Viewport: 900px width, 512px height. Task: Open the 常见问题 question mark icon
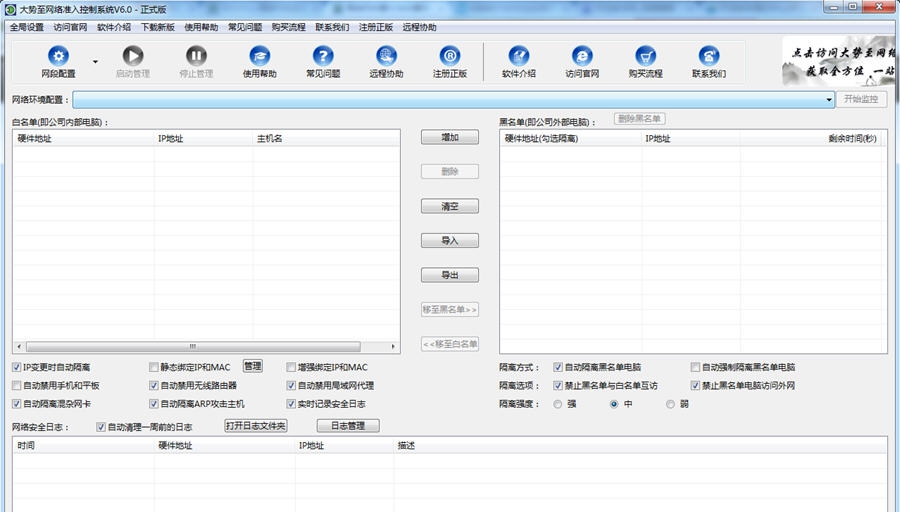click(x=323, y=56)
